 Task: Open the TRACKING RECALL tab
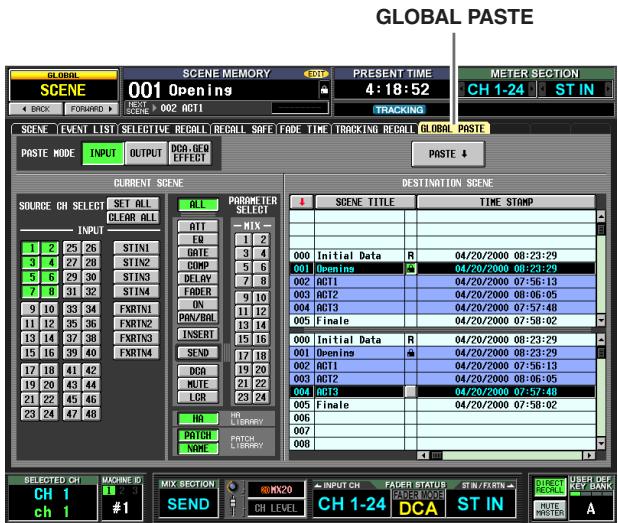[375, 129]
